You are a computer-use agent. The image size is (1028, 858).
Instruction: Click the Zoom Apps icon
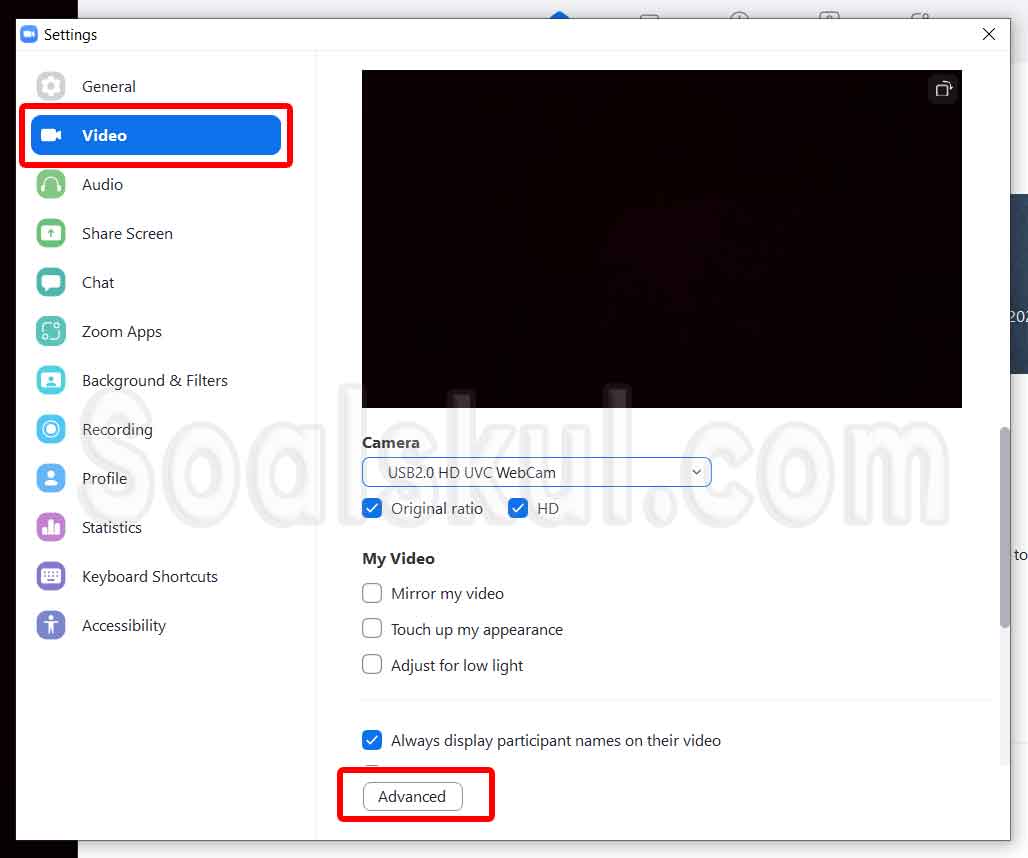click(x=50, y=331)
